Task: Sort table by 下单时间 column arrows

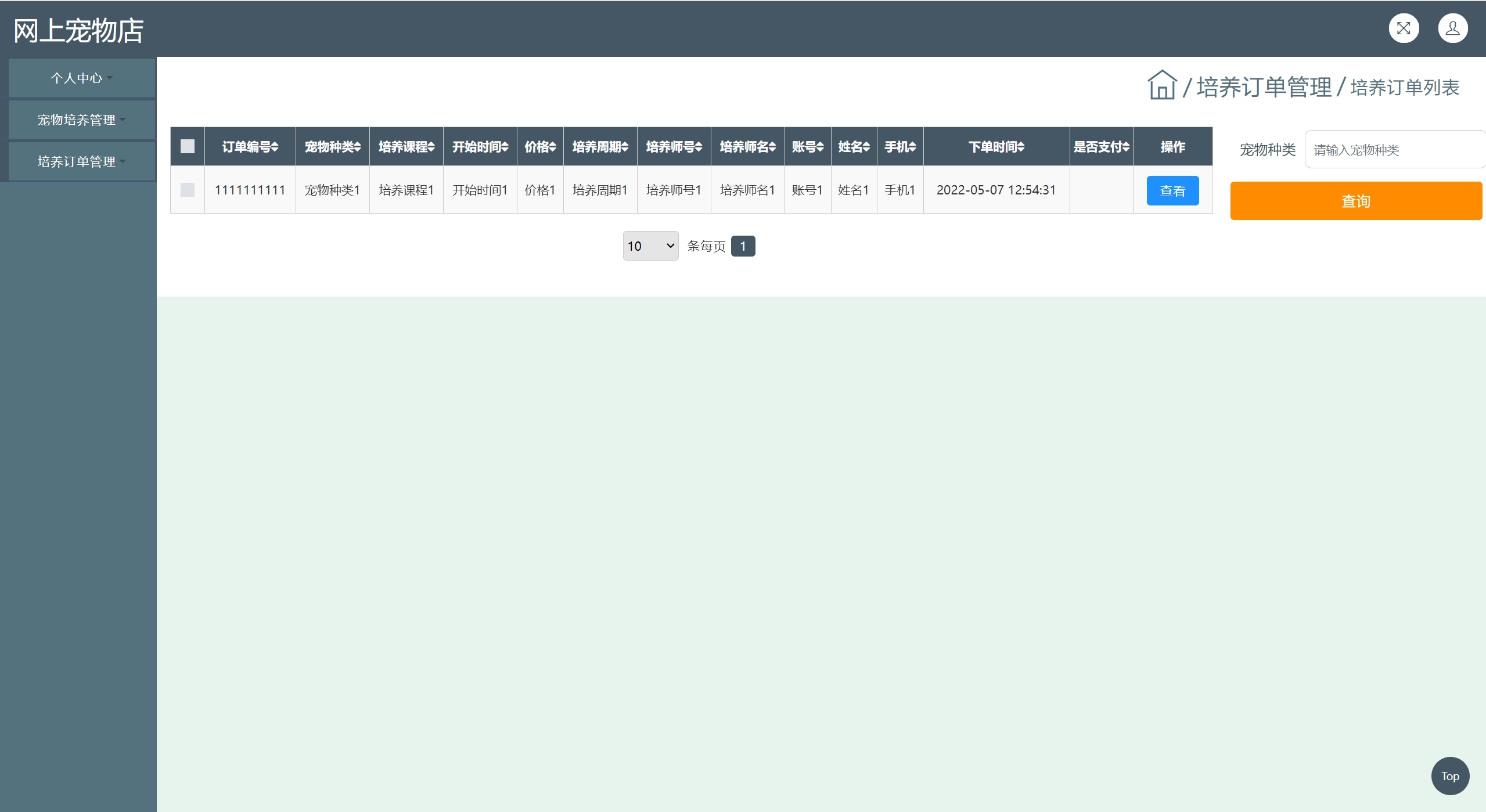Action: click(x=1021, y=147)
